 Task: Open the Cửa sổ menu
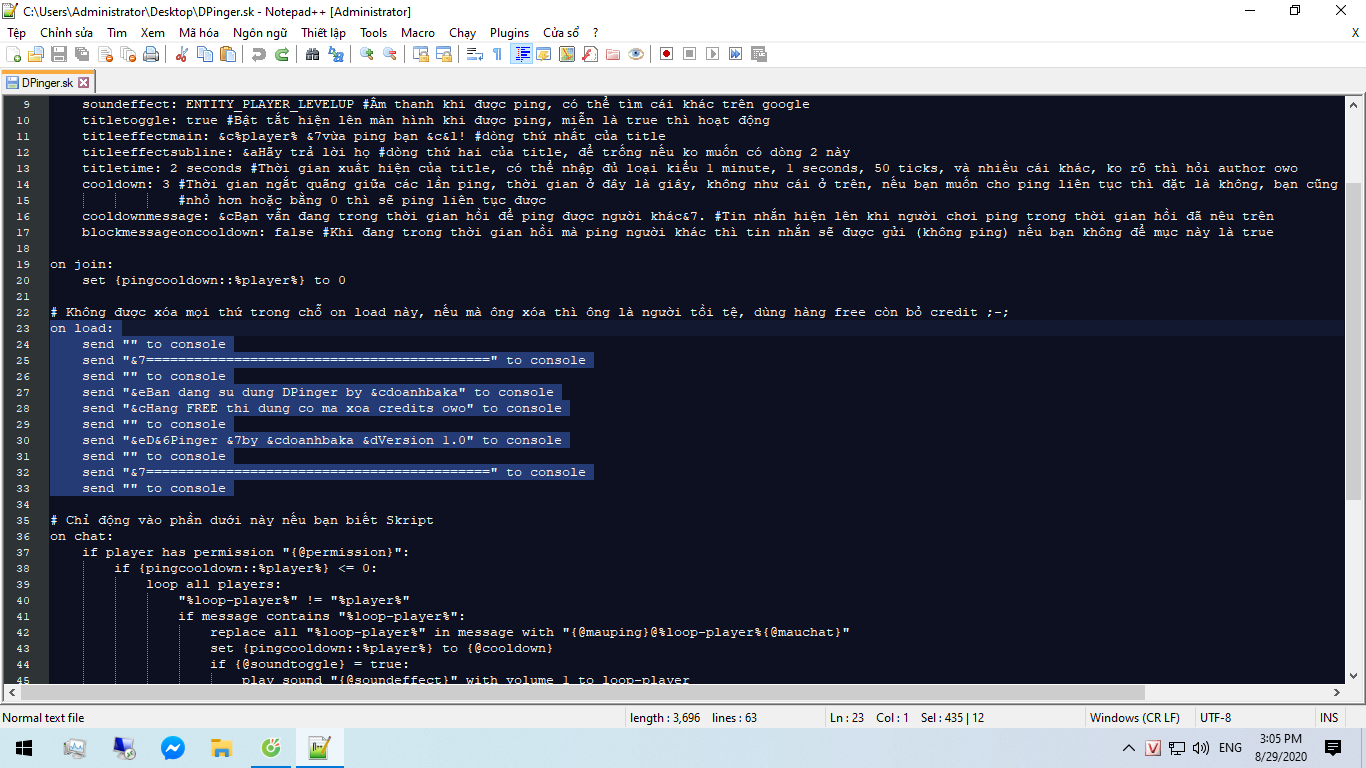(561, 33)
